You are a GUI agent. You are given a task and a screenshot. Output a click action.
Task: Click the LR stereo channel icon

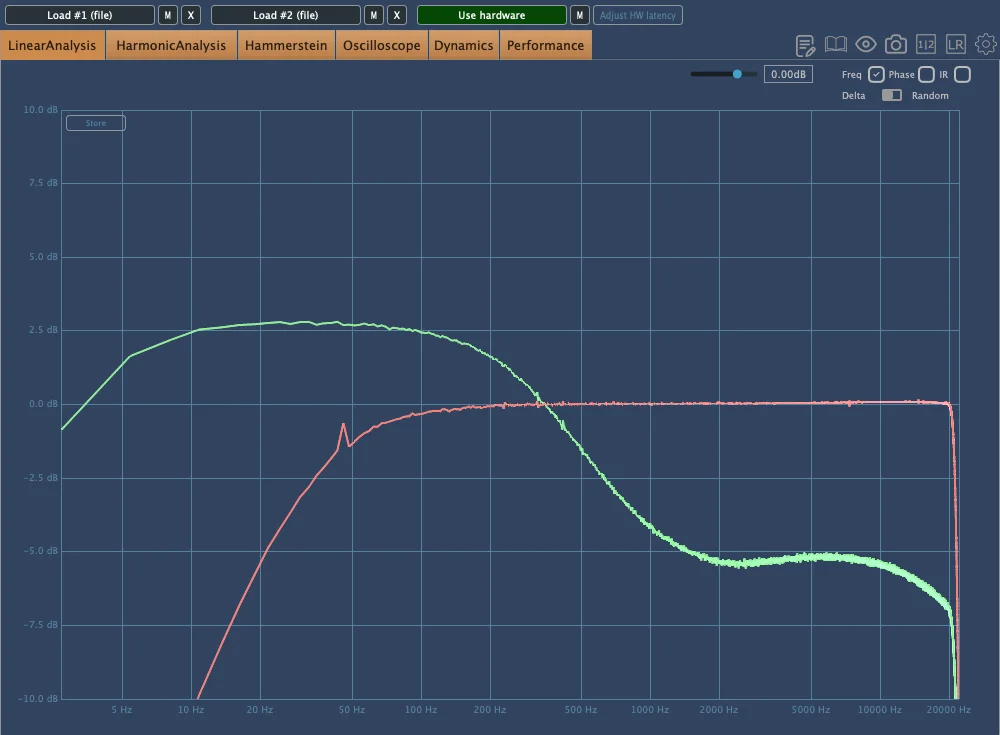(x=956, y=45)
